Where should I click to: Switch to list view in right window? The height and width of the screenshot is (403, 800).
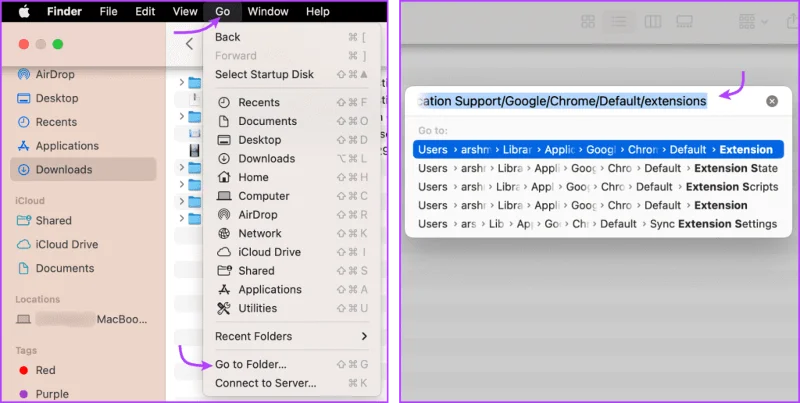[x=619, y=21]
